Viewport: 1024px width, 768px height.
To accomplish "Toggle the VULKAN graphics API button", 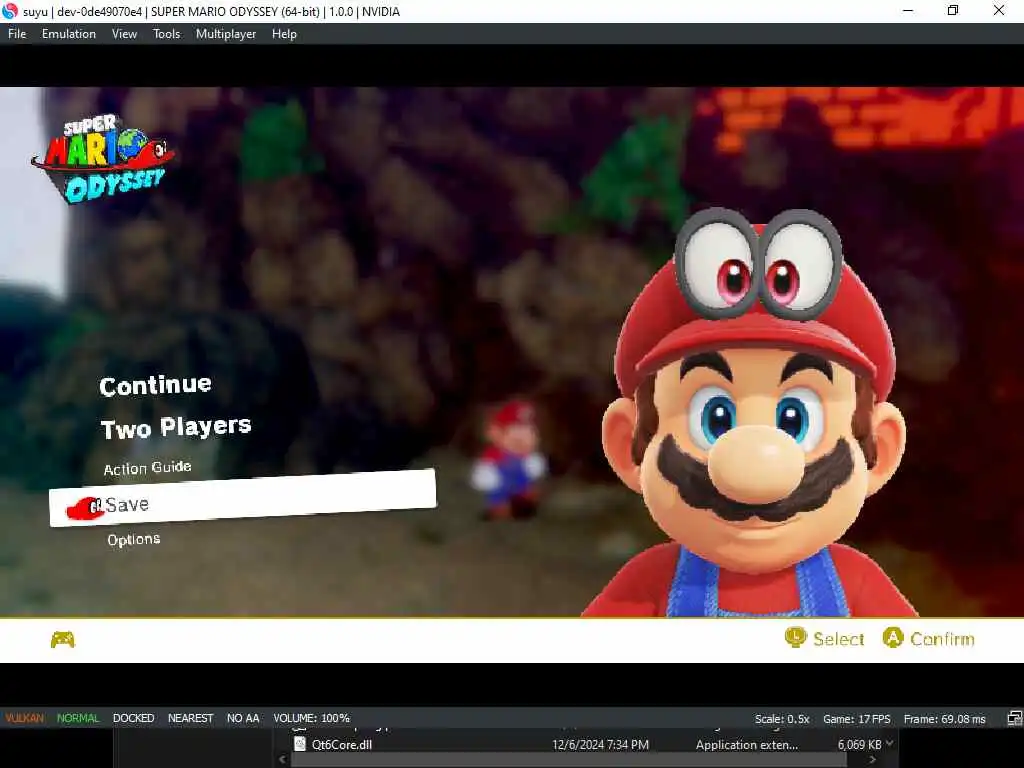I will point(25,718).
